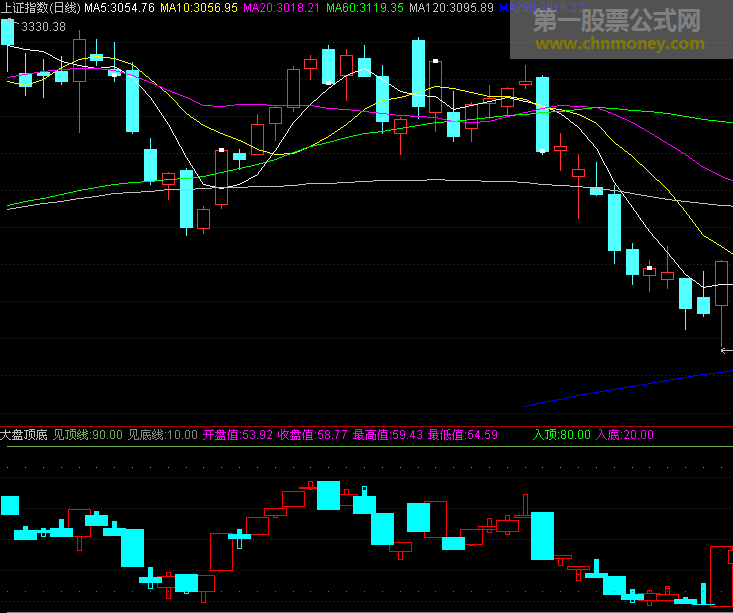Select the 大盘顶底 indicator name

click(x=24, y=435)
